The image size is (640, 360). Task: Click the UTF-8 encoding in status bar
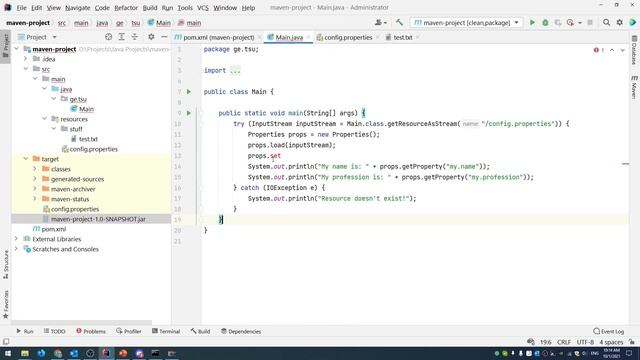coord(585,342)
